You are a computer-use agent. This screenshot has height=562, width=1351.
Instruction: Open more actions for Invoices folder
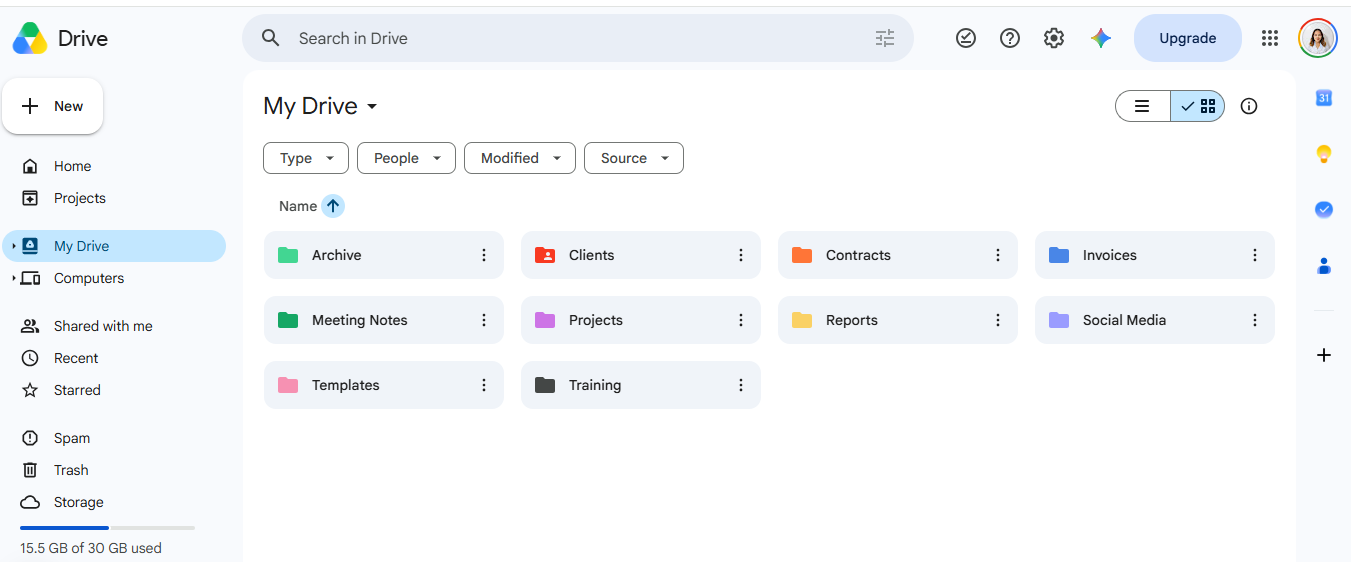pos(1255,255)
